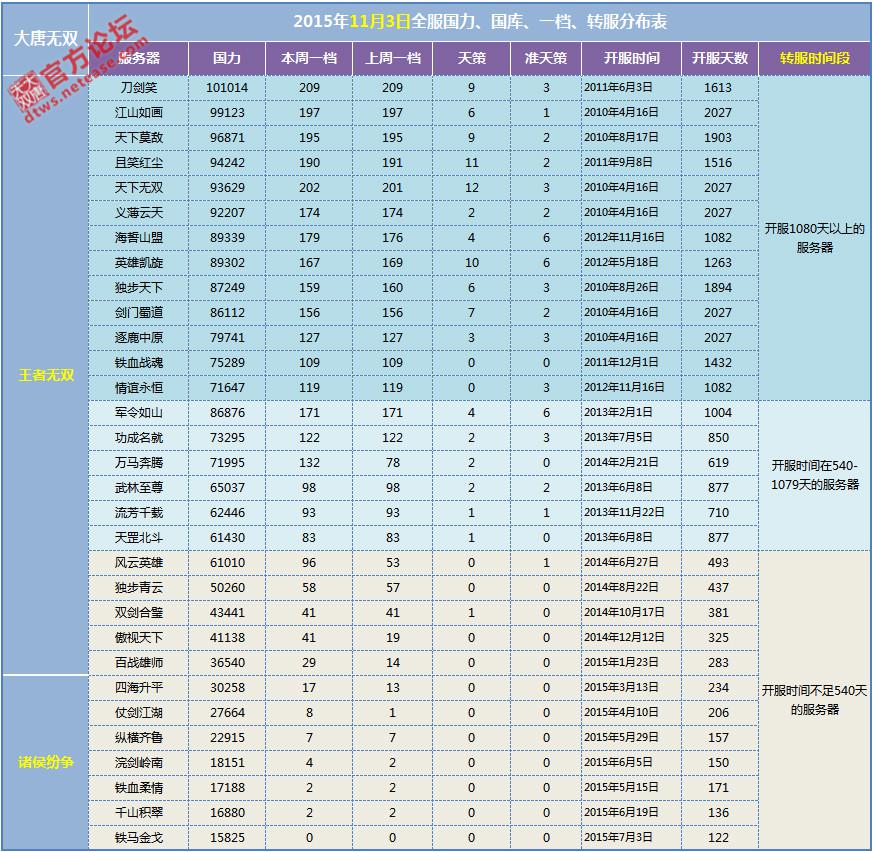Screen dimensions: 873x852
Task: Click open date 2011年6月3日
Action: click(x=618, y=87)
